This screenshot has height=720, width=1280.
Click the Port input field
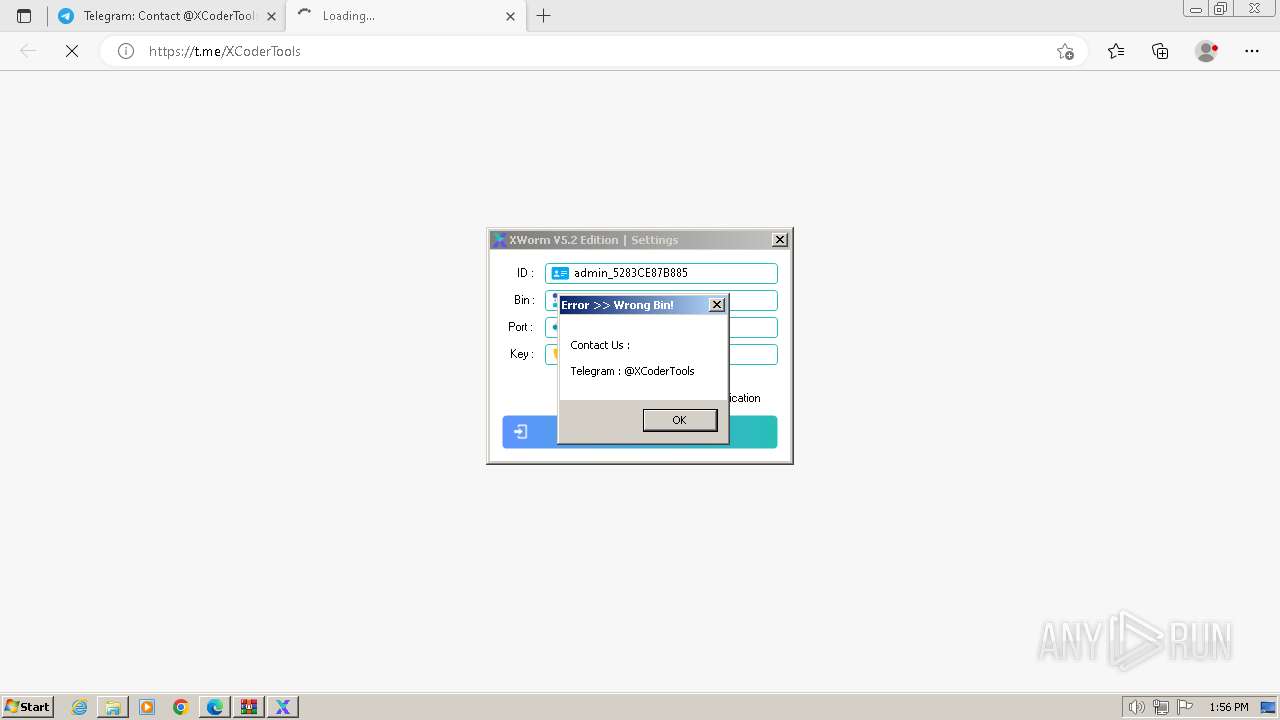click(661, 327)
